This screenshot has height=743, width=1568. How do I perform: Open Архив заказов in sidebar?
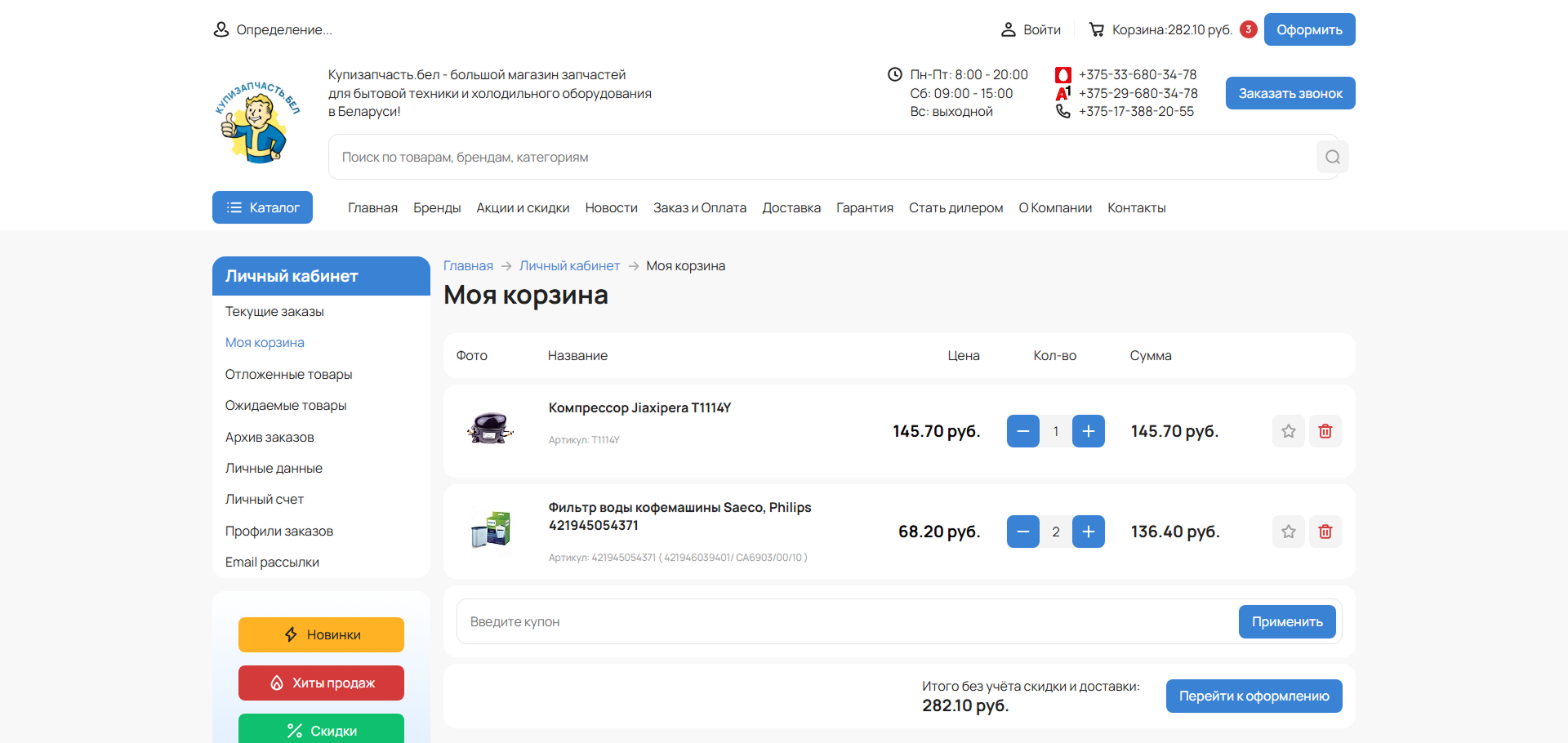click(x=269, y=437)
